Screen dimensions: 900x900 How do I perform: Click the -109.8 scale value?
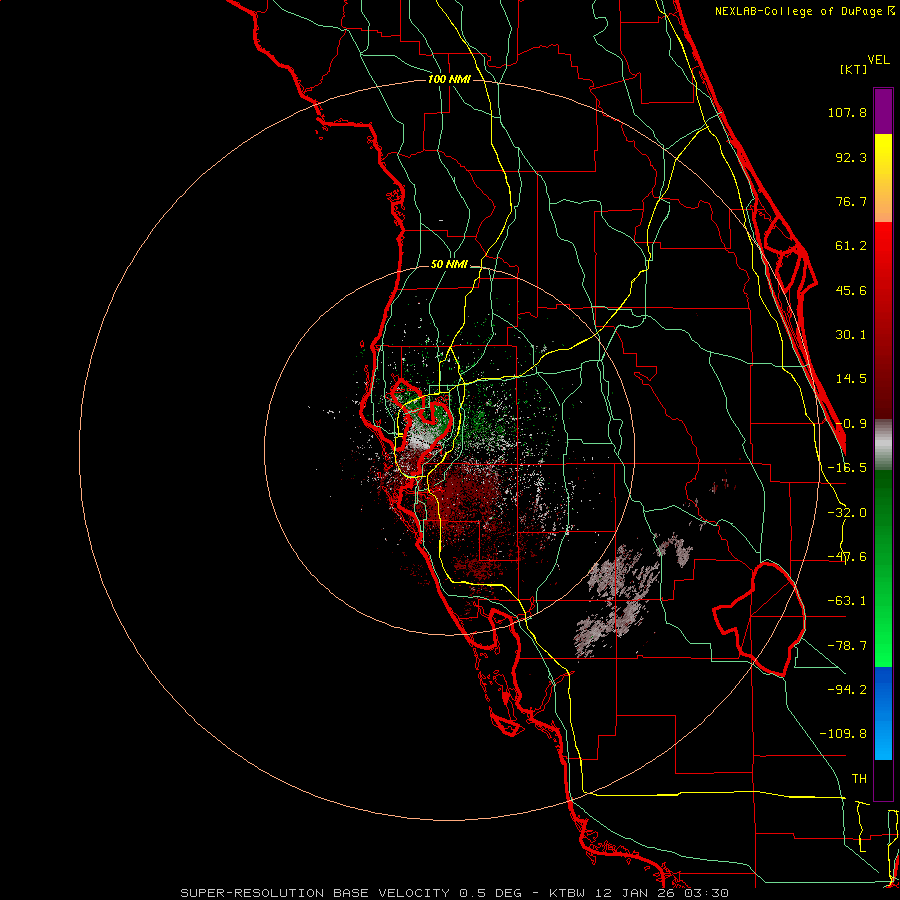pos(843,734)
